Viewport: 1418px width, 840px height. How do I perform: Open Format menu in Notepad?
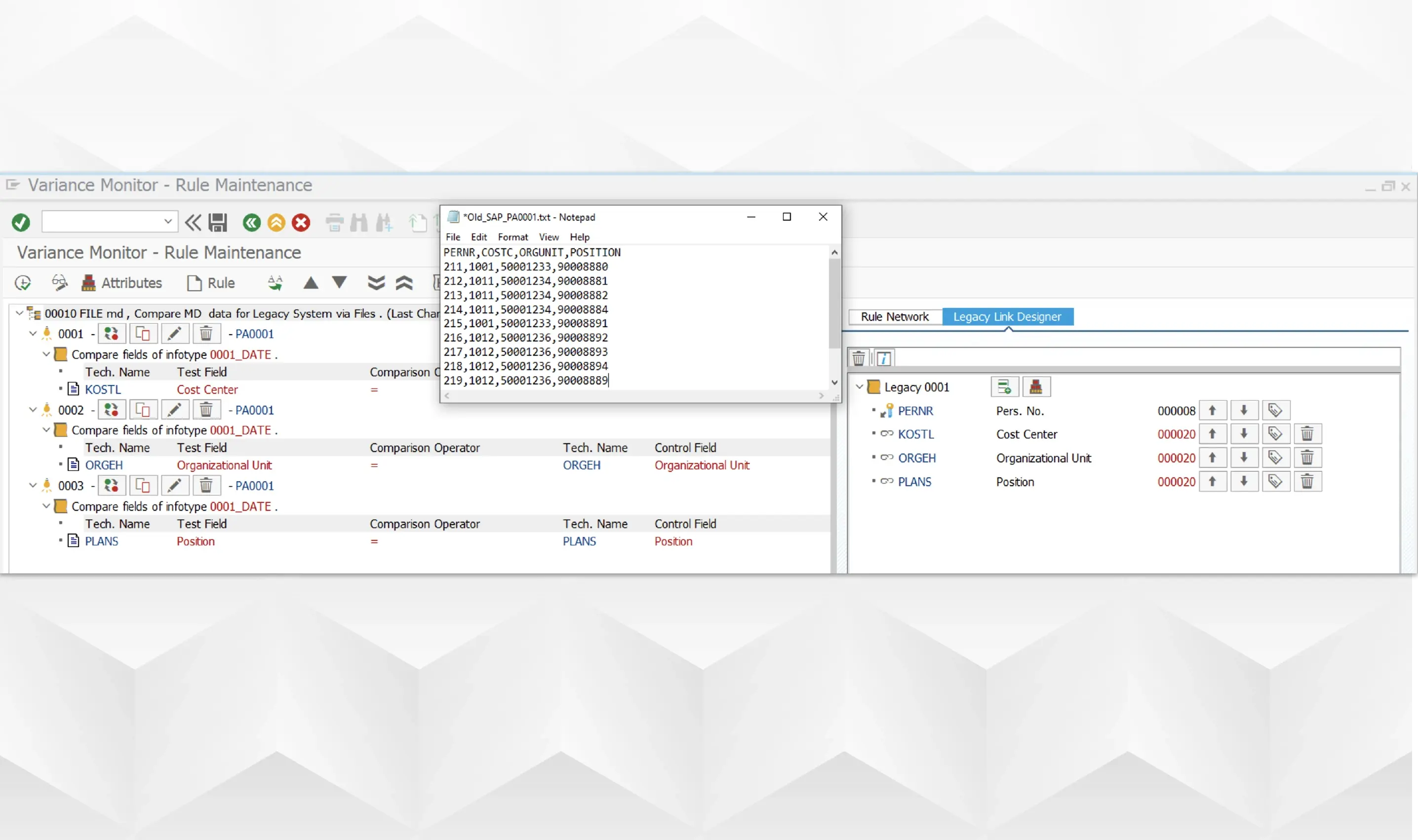(512, 237)
